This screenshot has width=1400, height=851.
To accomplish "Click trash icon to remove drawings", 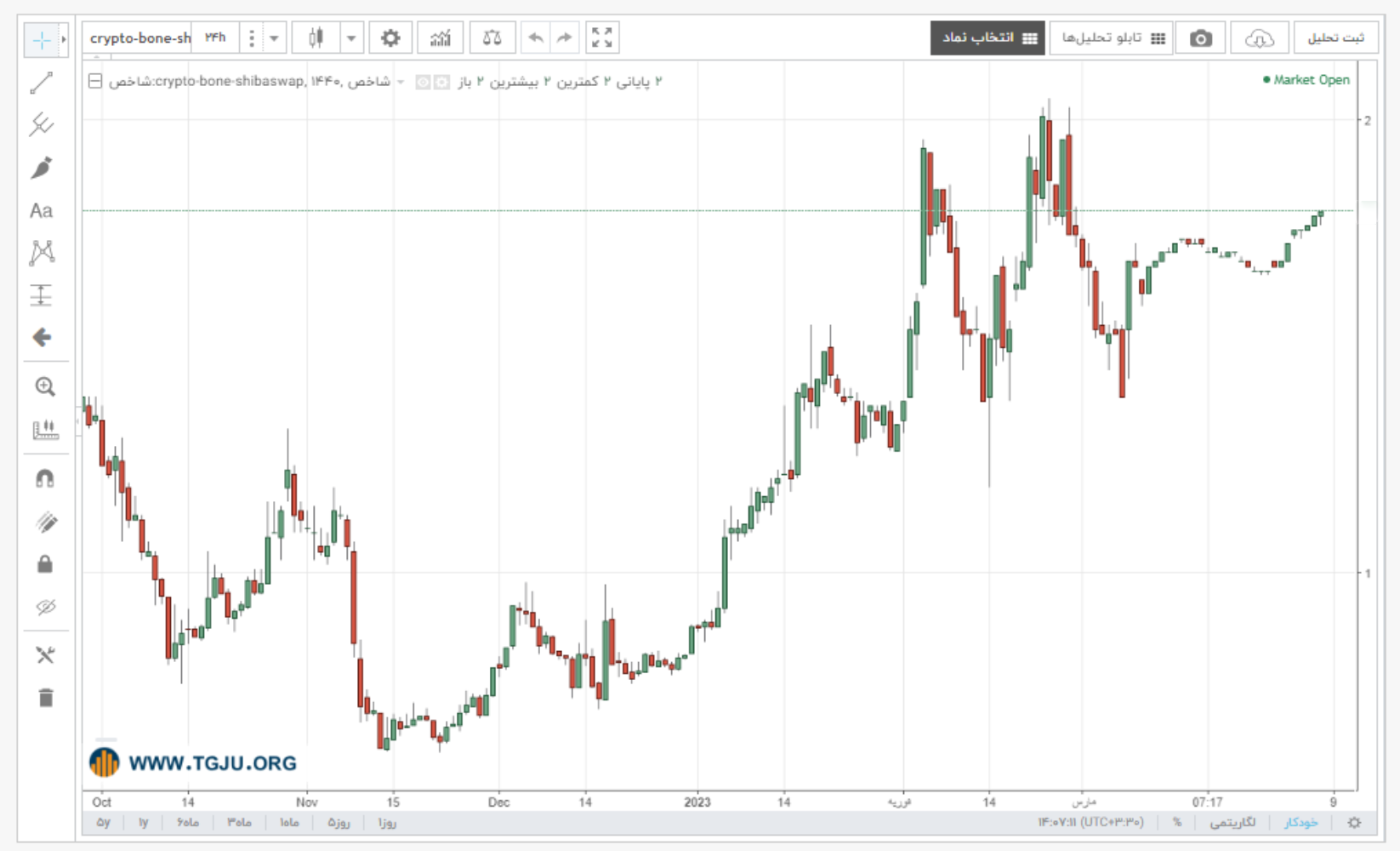I will [45, 698].
